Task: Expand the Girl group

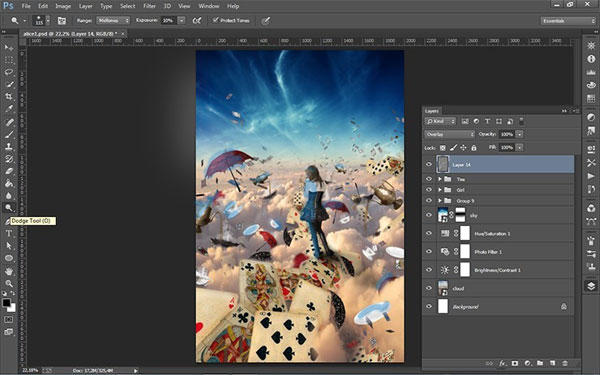Action: pyautogui.click(x=440, y=190)
